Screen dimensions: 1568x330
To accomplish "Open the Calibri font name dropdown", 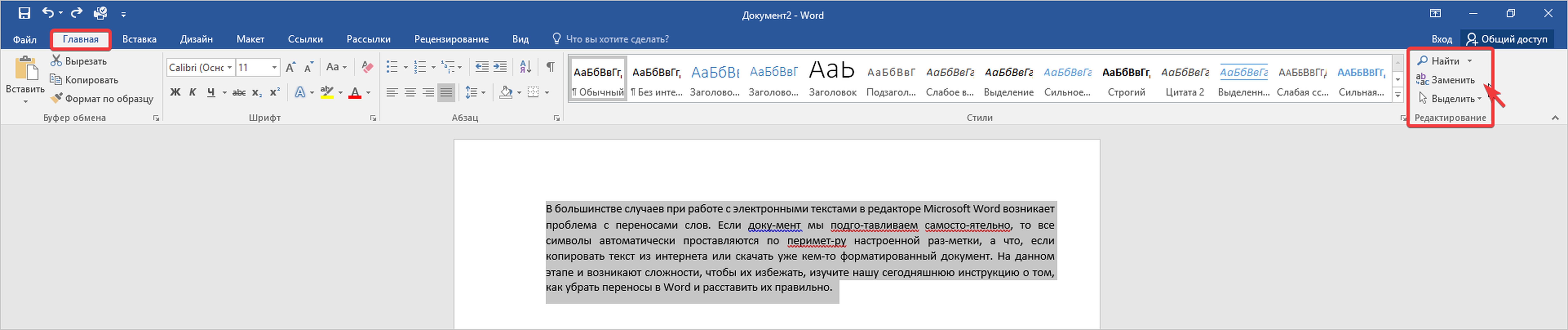I will pos(229,67).
